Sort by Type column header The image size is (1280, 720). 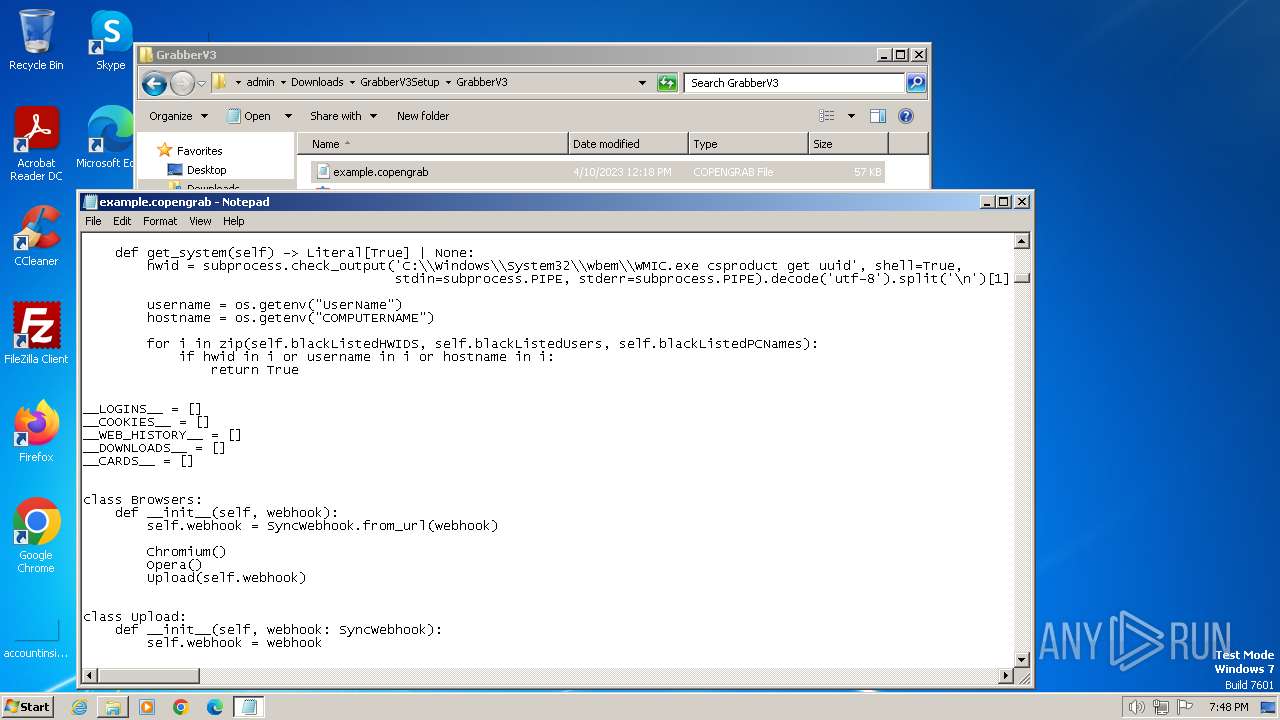pos(748,144)
